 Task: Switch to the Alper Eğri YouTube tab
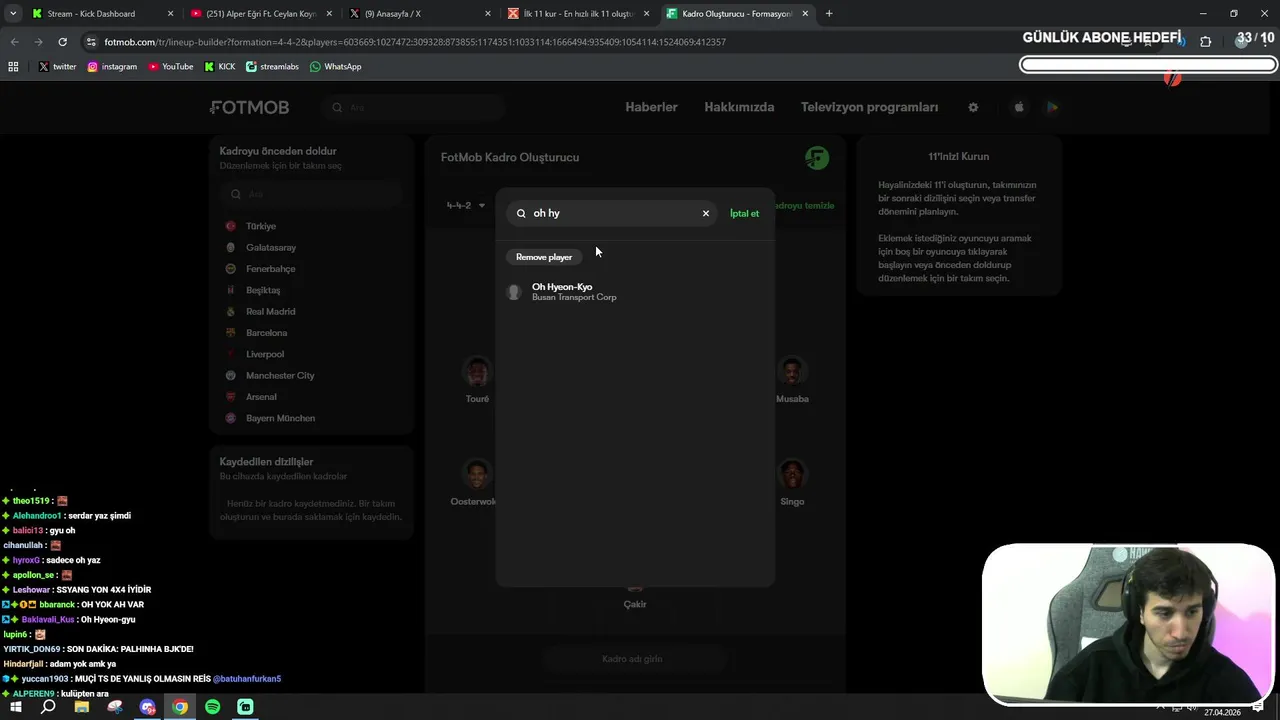259,14
